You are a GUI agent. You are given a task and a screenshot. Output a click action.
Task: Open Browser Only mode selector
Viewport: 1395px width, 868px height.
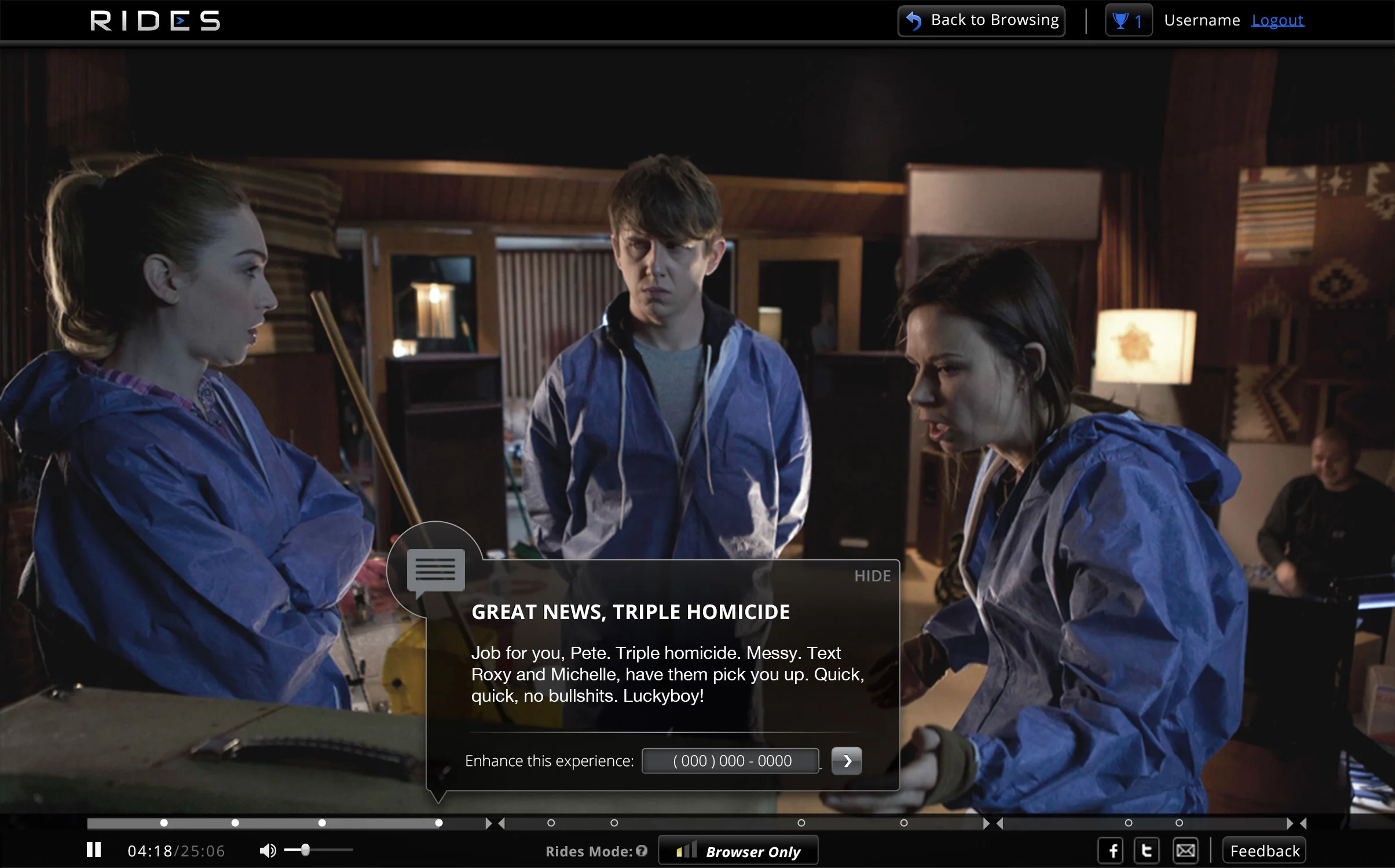738,851
